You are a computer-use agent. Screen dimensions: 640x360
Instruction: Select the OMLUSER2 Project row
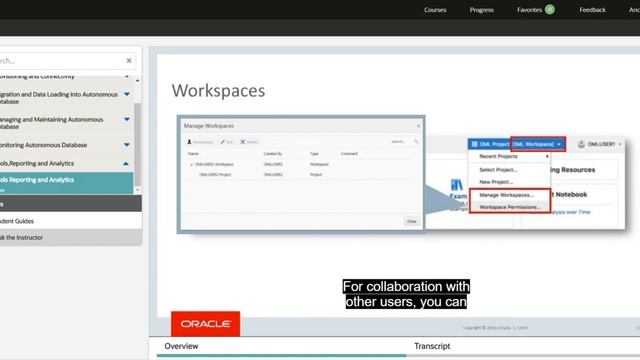pos(300,174)
